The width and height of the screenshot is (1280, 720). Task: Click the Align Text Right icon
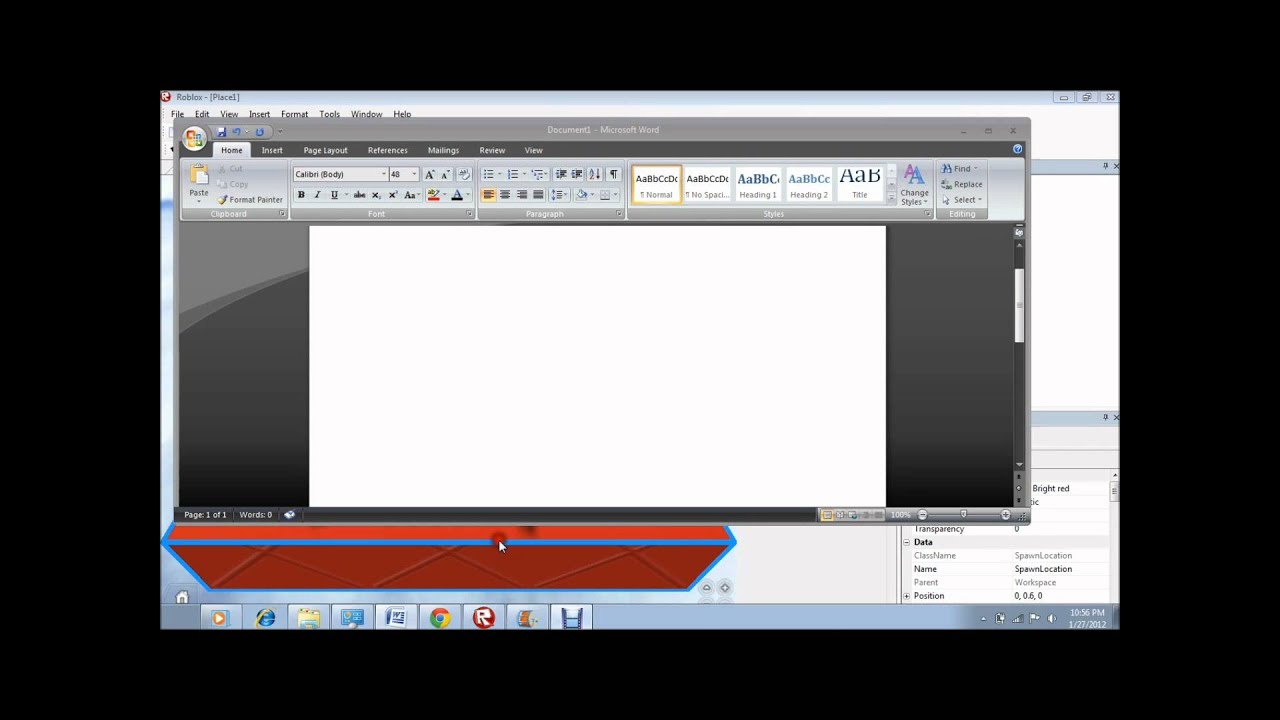click(522, 195)
